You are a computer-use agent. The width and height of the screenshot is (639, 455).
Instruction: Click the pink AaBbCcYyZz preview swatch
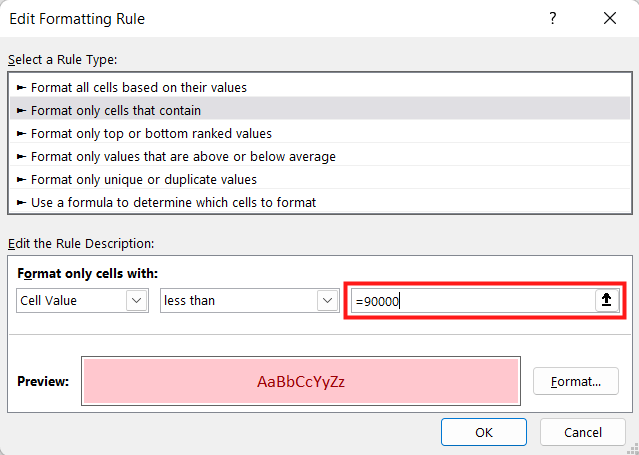point(301,381)
